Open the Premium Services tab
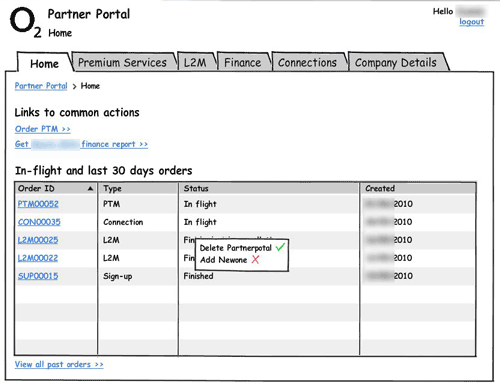Image resolution: width=500 pixels, height=386 pixels. point(122,62)
